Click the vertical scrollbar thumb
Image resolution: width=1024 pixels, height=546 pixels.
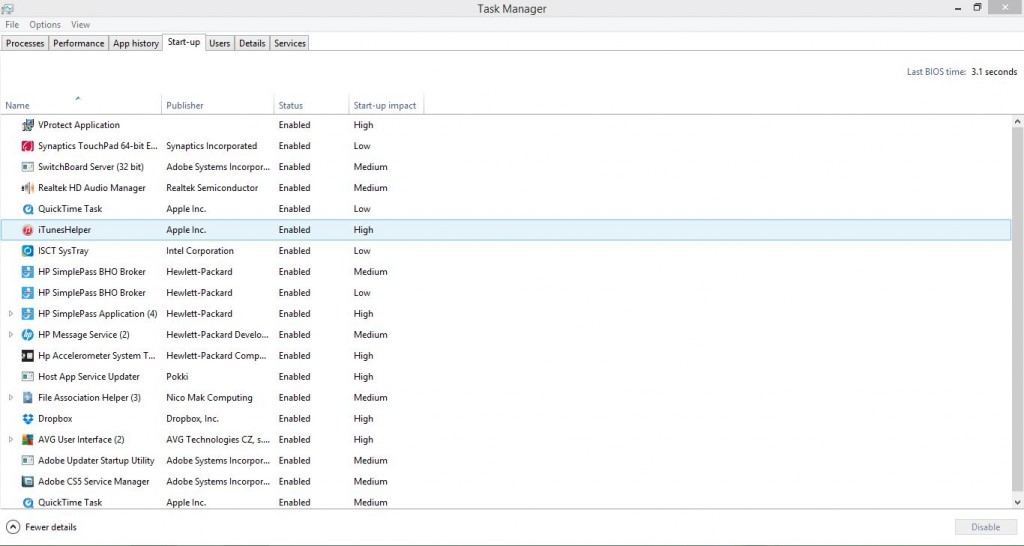(1017, 308)
